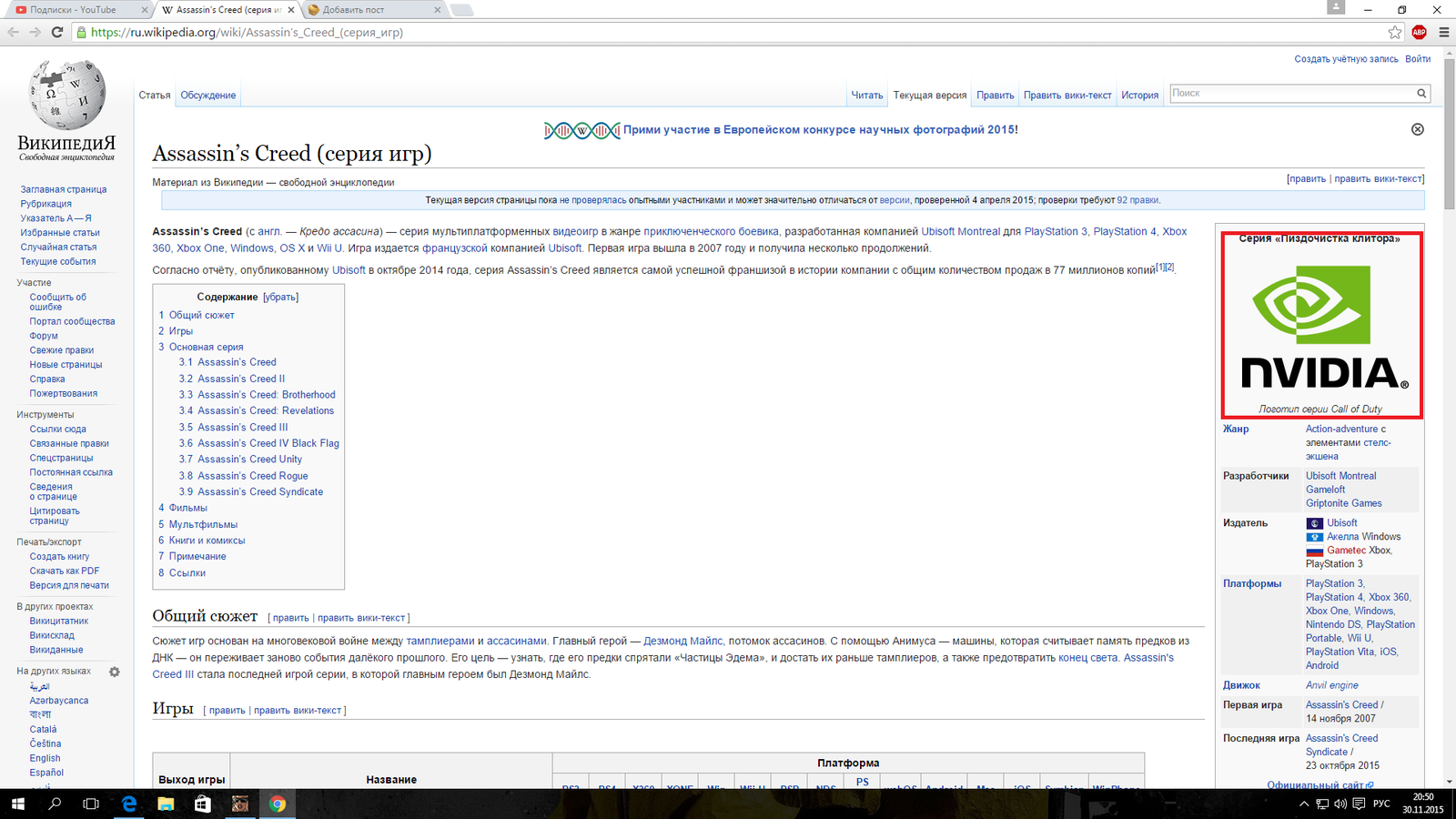
Task: Click the Войти login link
Action: tap(1417, 59)
